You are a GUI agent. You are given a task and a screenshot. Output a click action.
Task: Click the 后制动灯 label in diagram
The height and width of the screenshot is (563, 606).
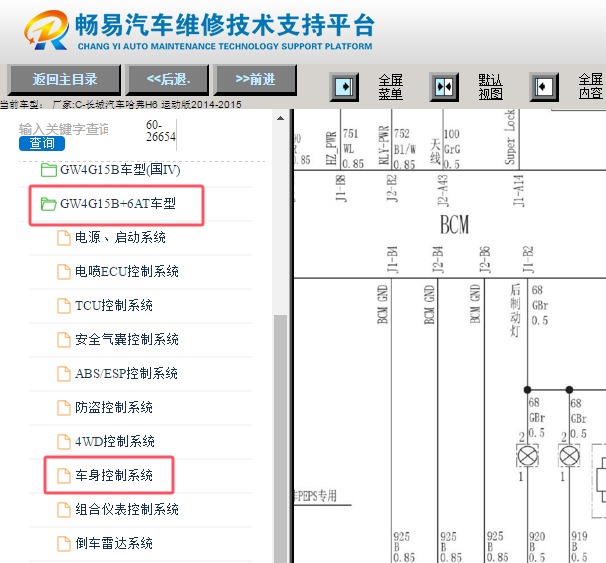click(515, 311)
